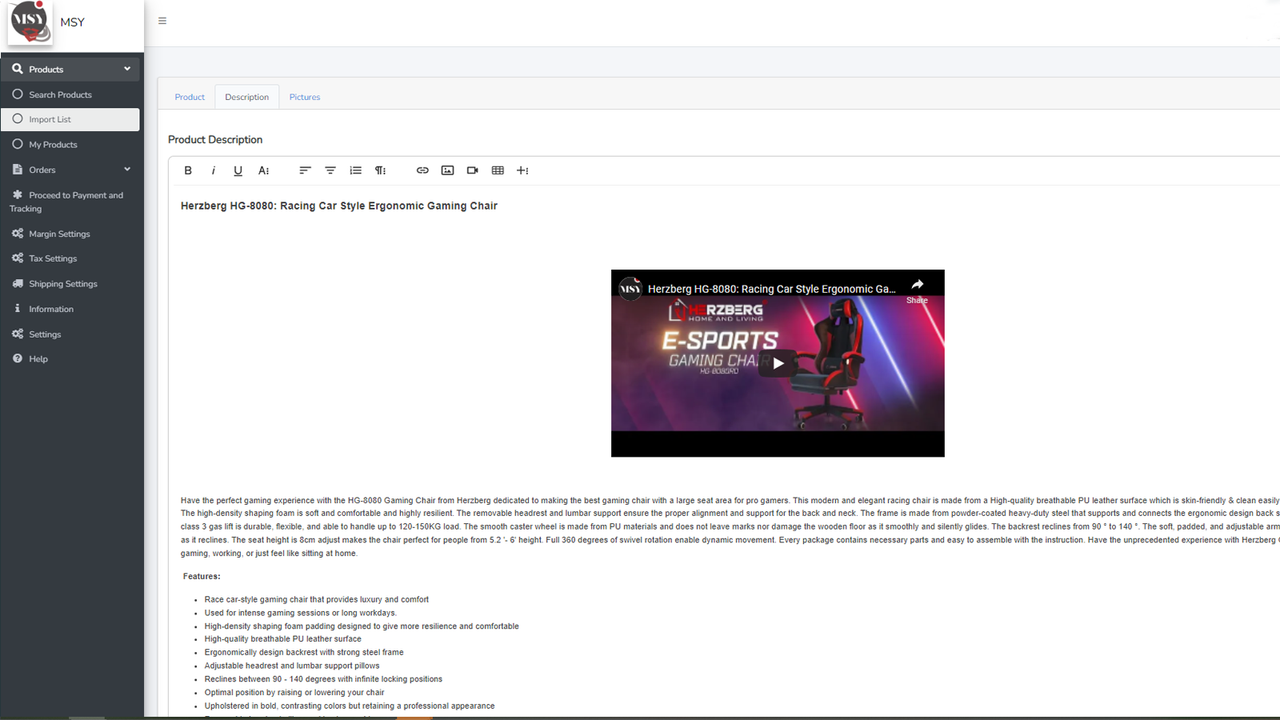
Task: Click the Shipping Settings truck icon
Action: tap(17, 283)
